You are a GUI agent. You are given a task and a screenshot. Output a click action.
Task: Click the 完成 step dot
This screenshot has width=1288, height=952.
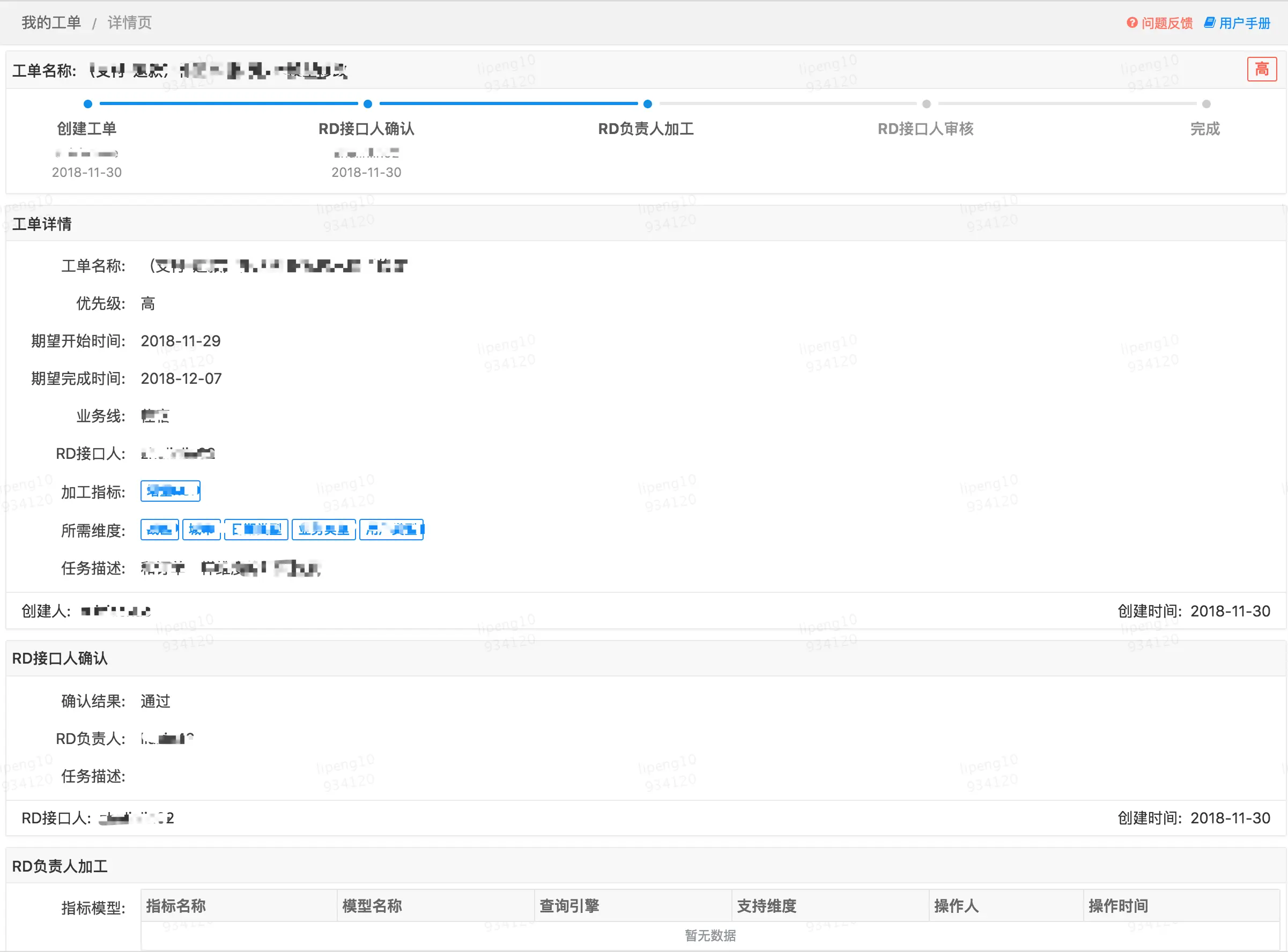pos(1206,105)
